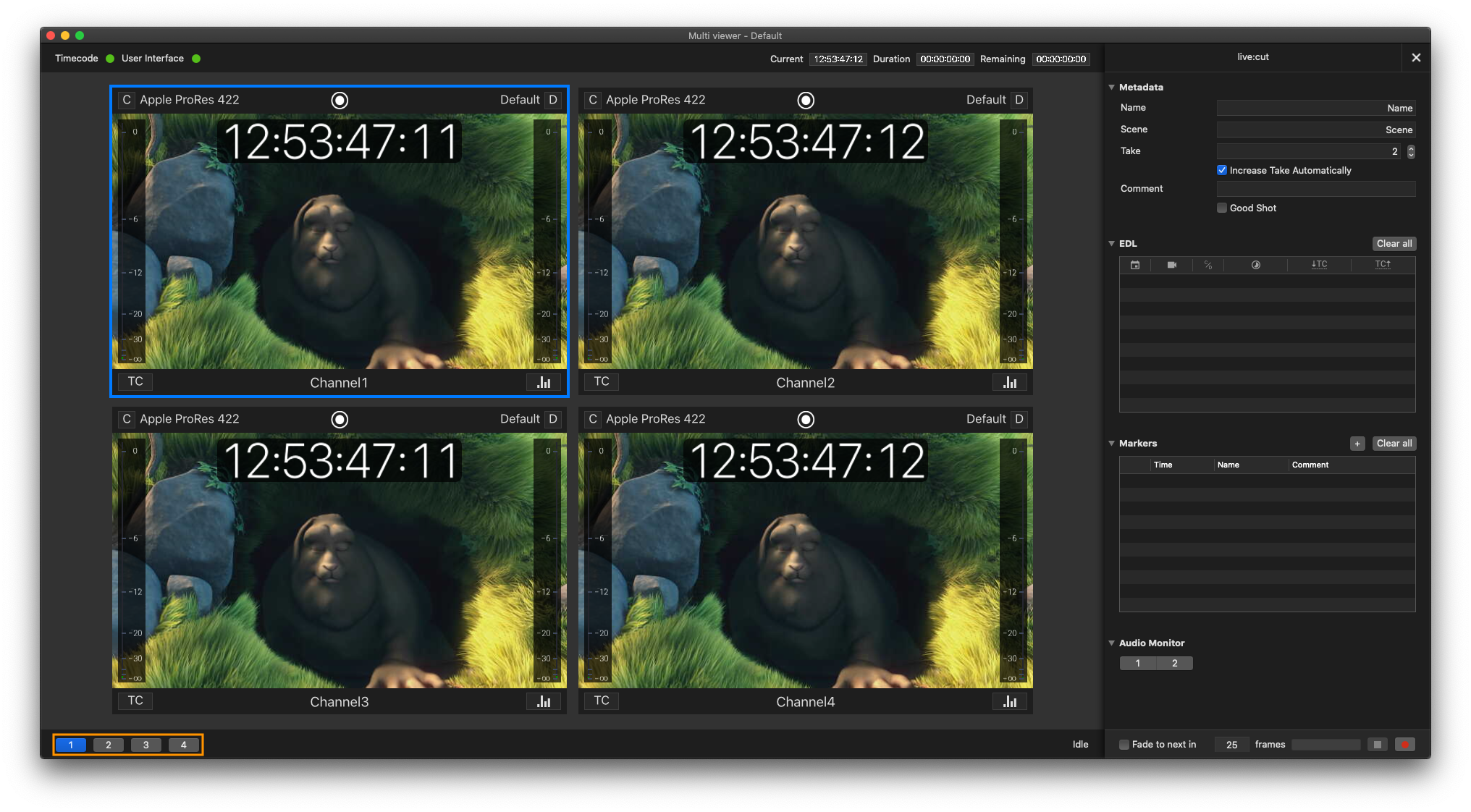
Task: Collapse the EDL section
Action: [x=1112, y=243]
